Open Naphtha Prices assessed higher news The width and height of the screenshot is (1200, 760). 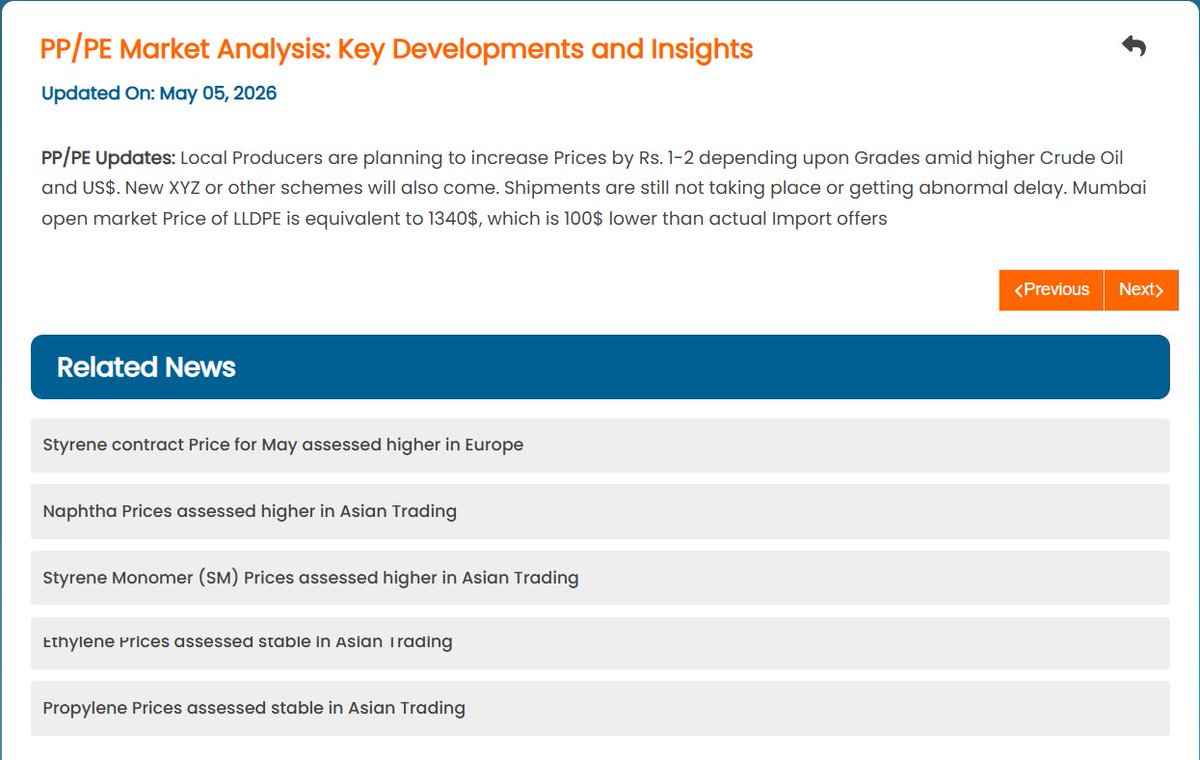[x=600, y=511]
